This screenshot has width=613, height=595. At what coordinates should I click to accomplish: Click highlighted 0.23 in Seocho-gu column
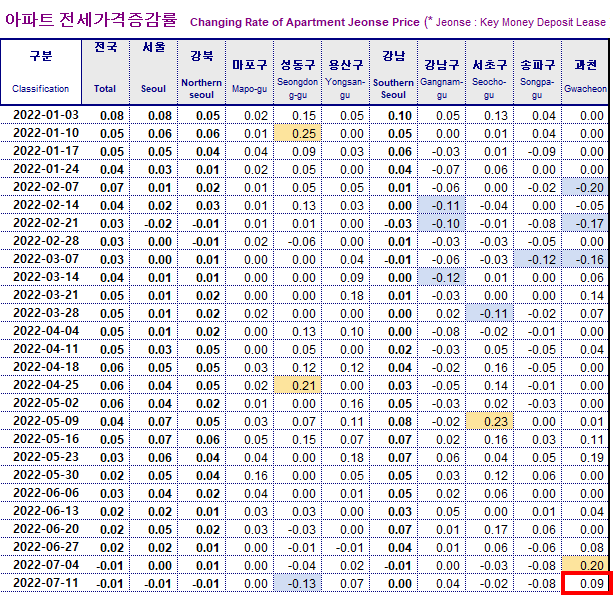tap(489, 421)
